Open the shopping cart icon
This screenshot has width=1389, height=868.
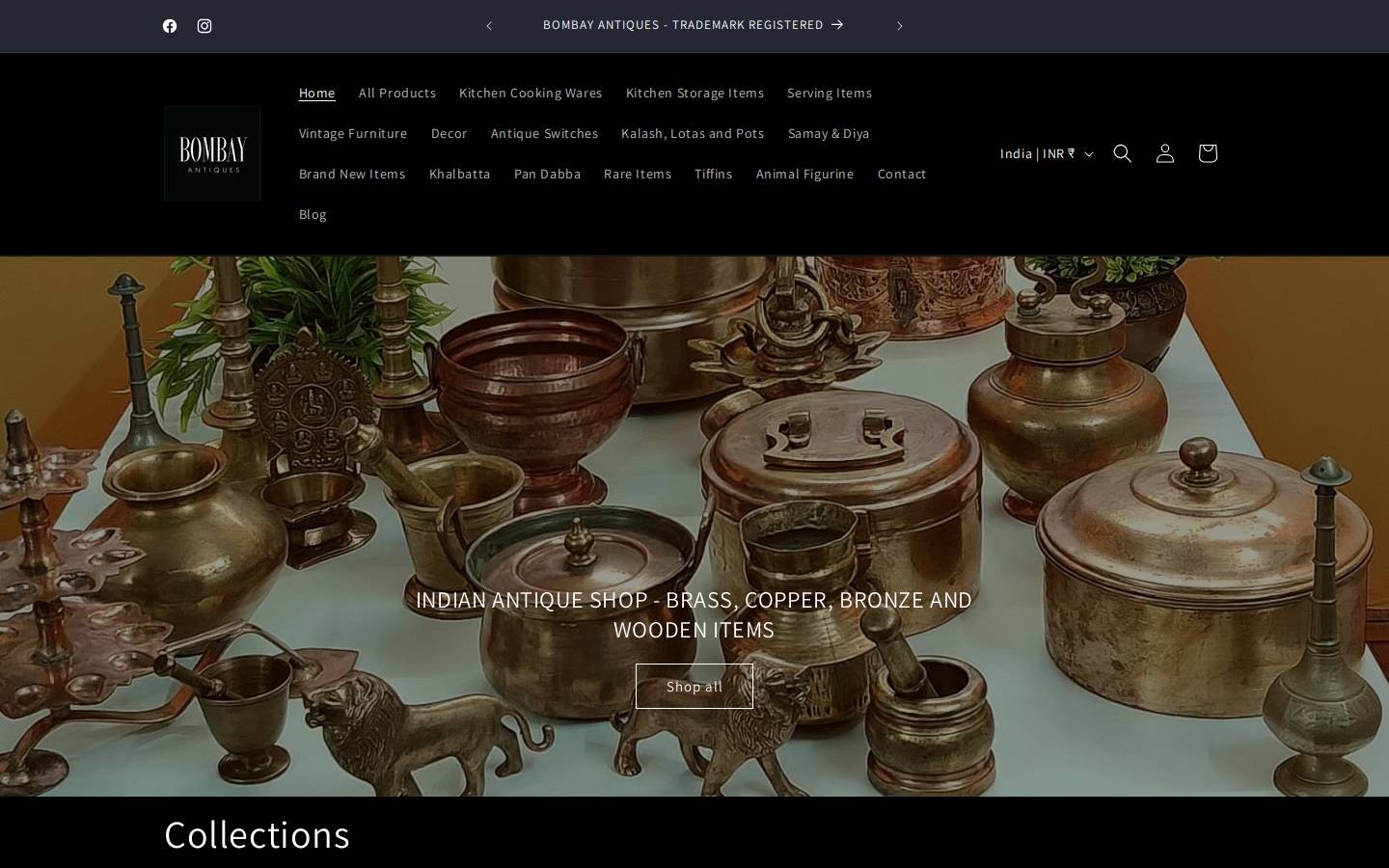(1208, 153)
